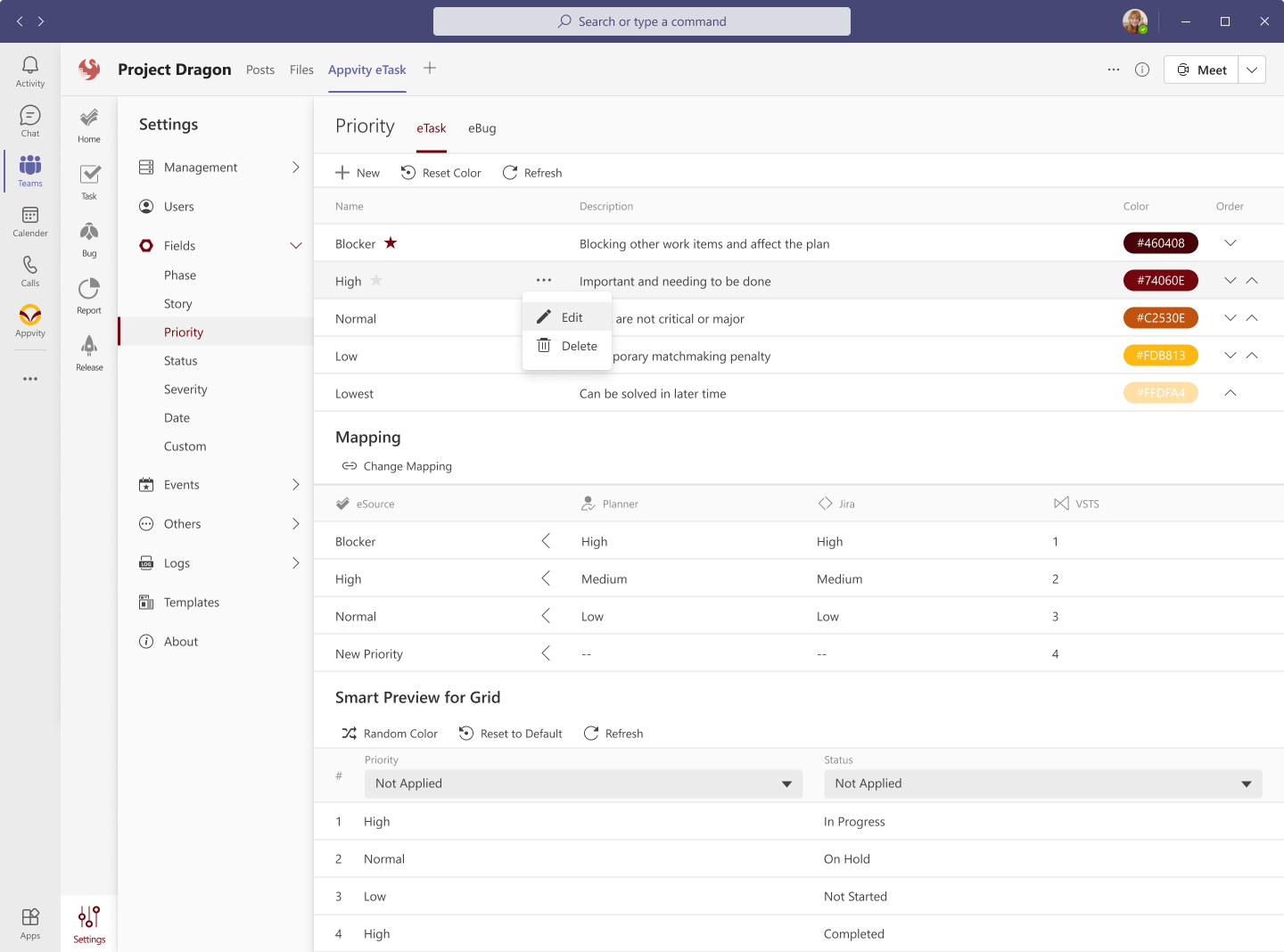This screenshot has width=1284, height=952.
Task: Toggle the default star on High priority
Action: click(x=376, y=281)
